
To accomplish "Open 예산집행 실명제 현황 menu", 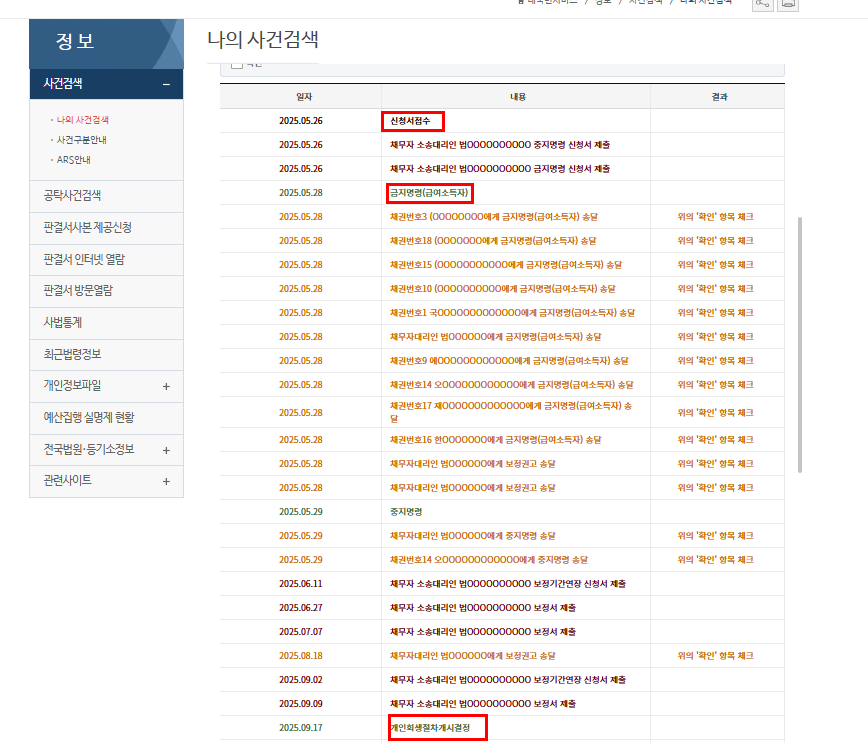I will coord(88,417).
